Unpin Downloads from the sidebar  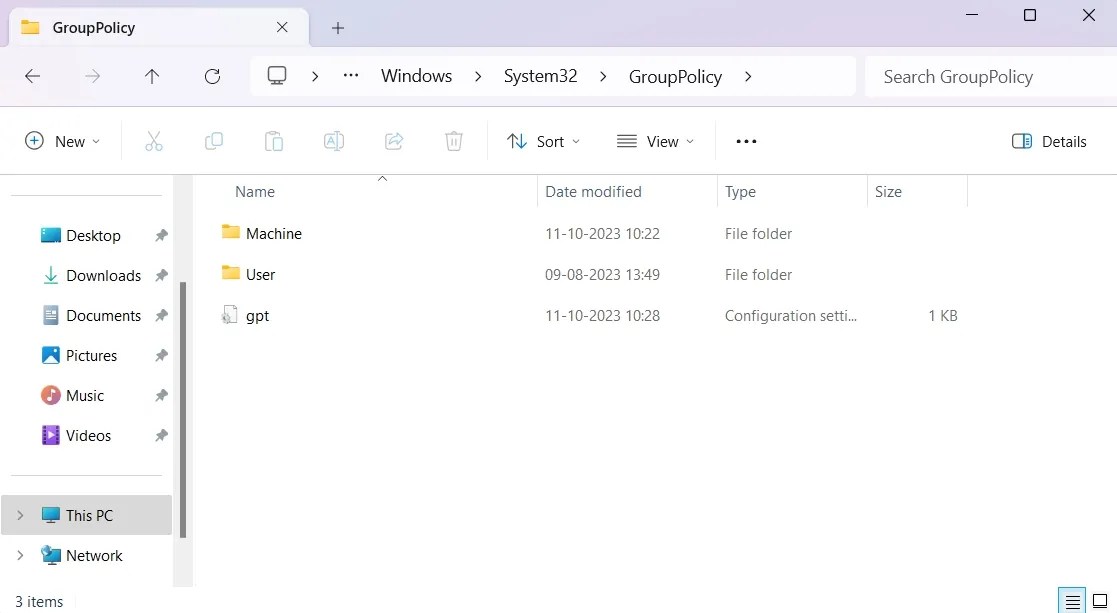click(161, 275)
